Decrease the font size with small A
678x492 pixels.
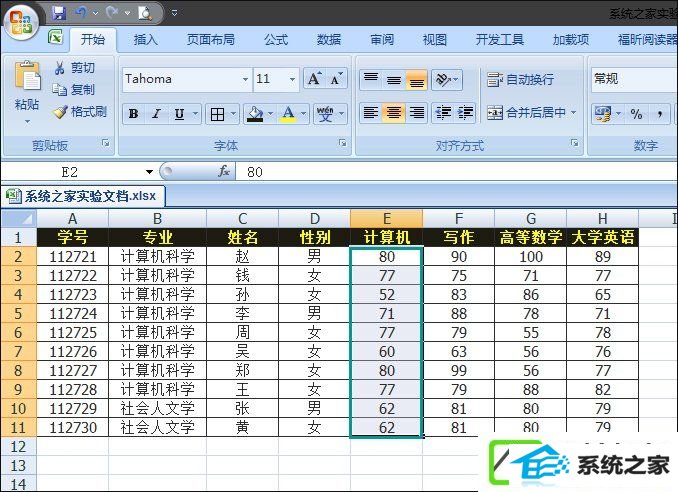pos(336,79)
